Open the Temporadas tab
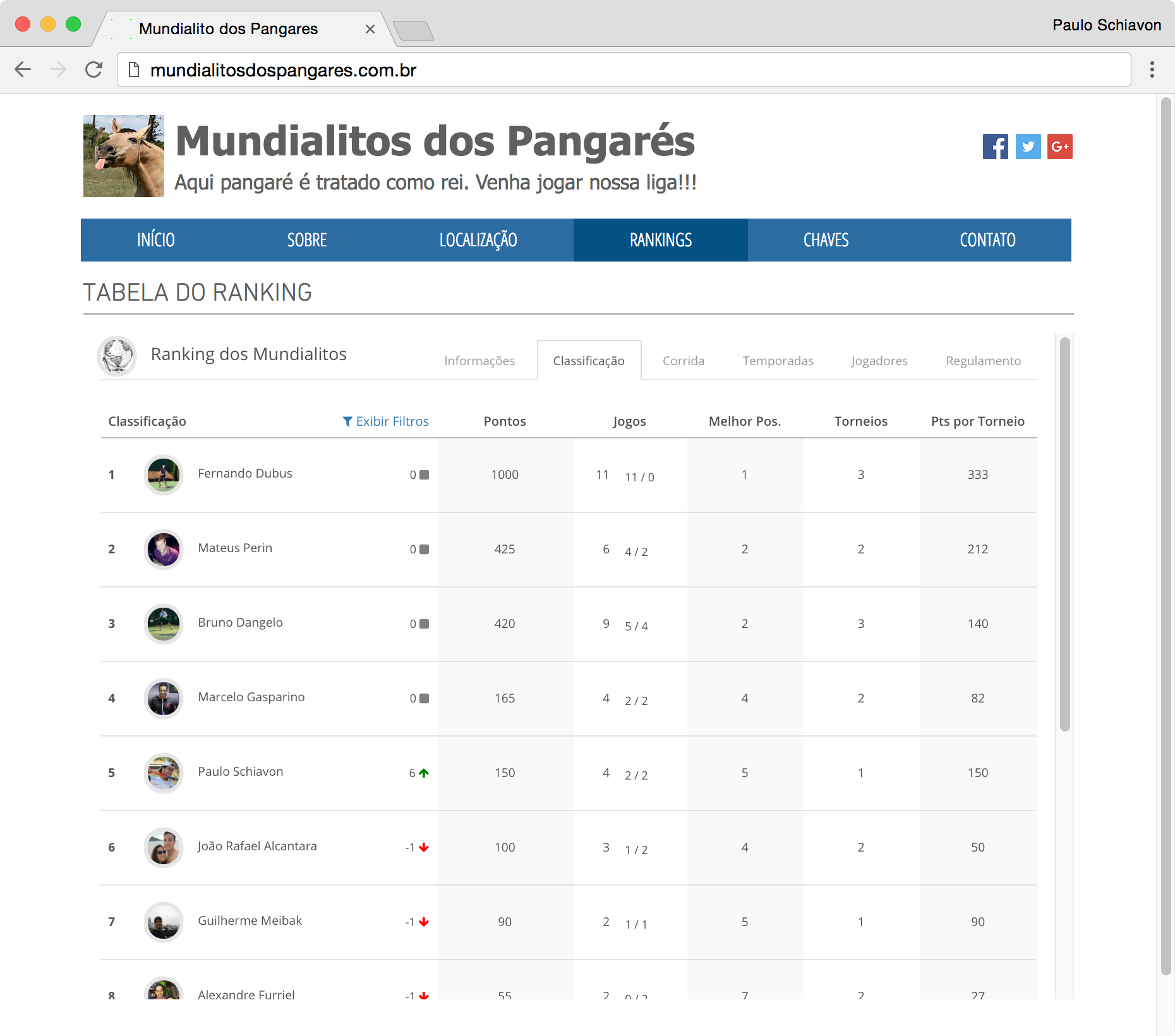The height and width of the screenshot is (1036, 1175). click(x=778, y=361)
